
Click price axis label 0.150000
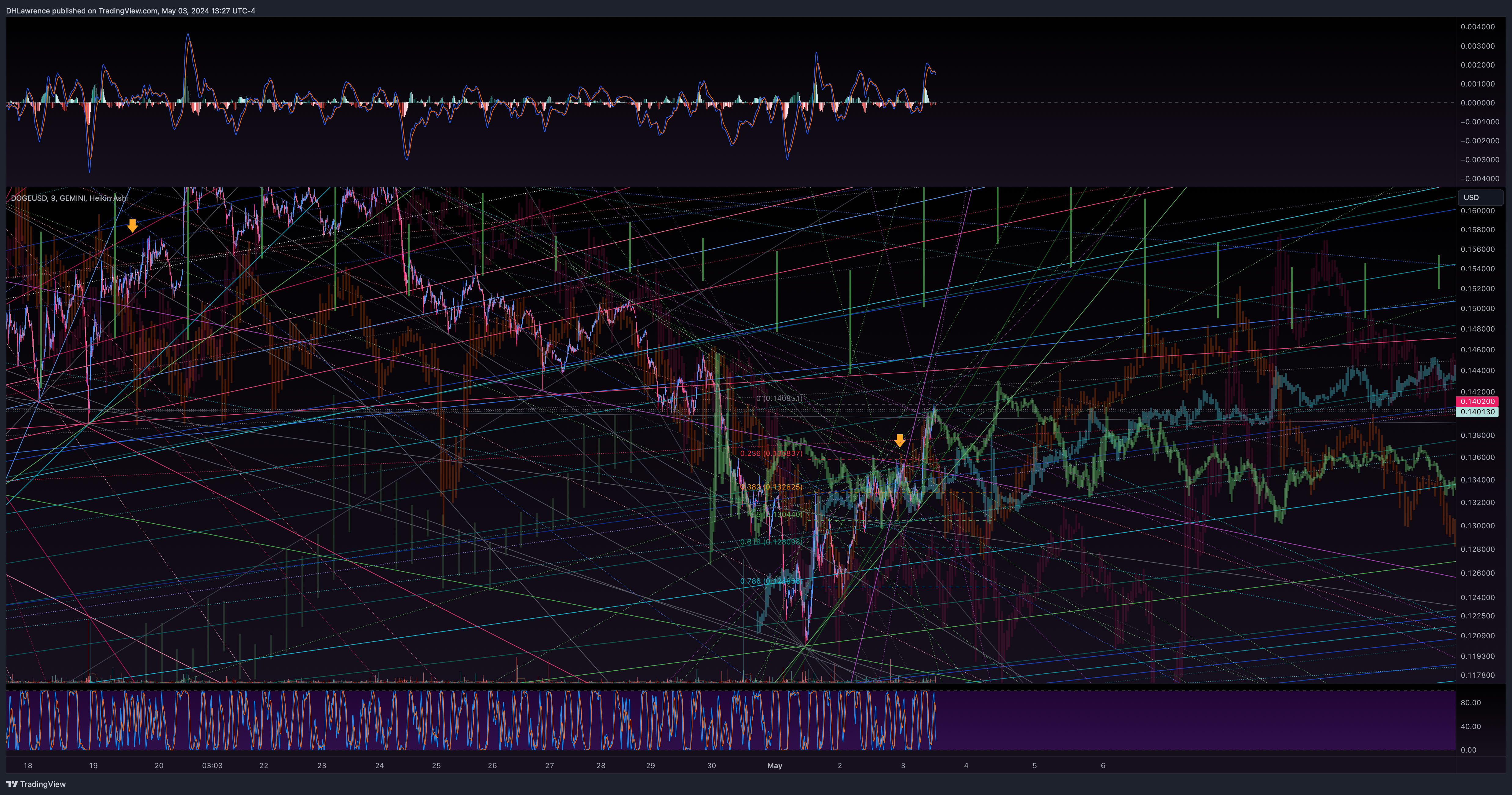(1478, 308)
